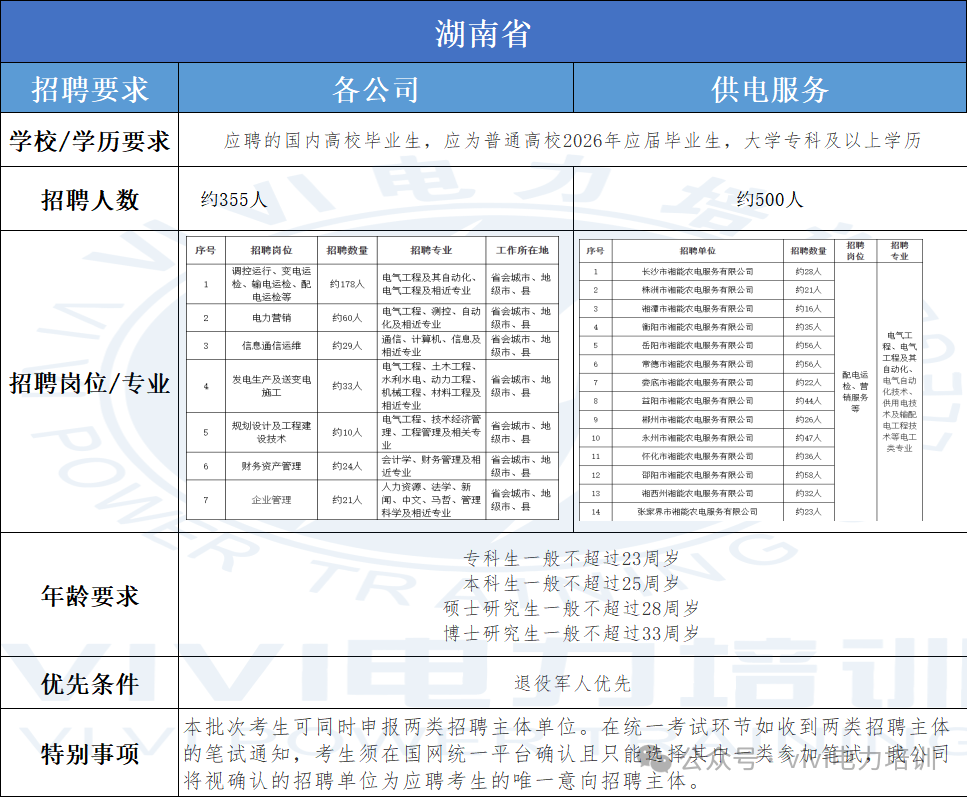967x797 pixels.
Task: Click 张家界市湘能农电服务有限公司 in the table
Action: [x=697, y=512]
